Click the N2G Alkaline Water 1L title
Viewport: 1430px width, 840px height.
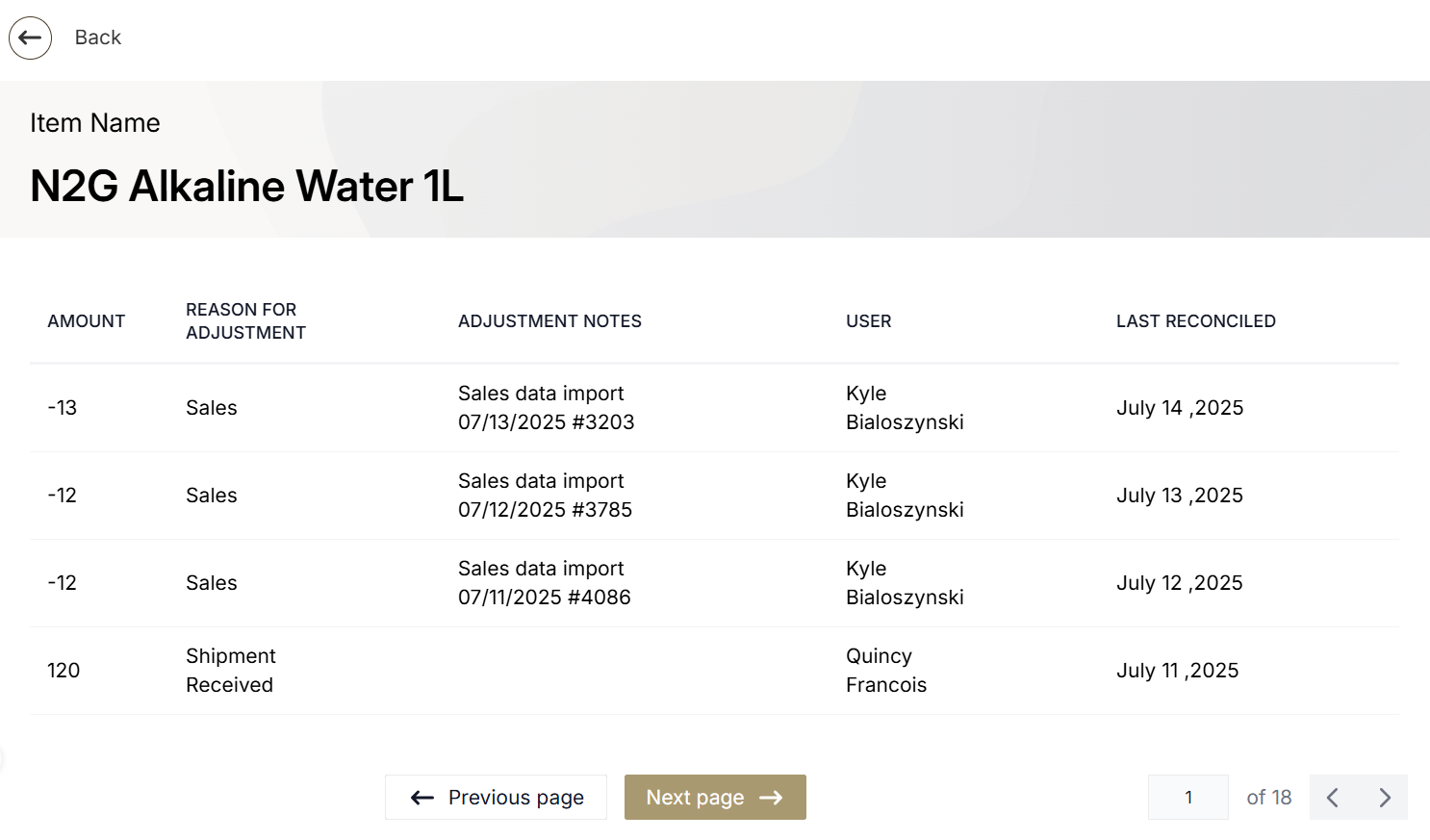[246, 186]
